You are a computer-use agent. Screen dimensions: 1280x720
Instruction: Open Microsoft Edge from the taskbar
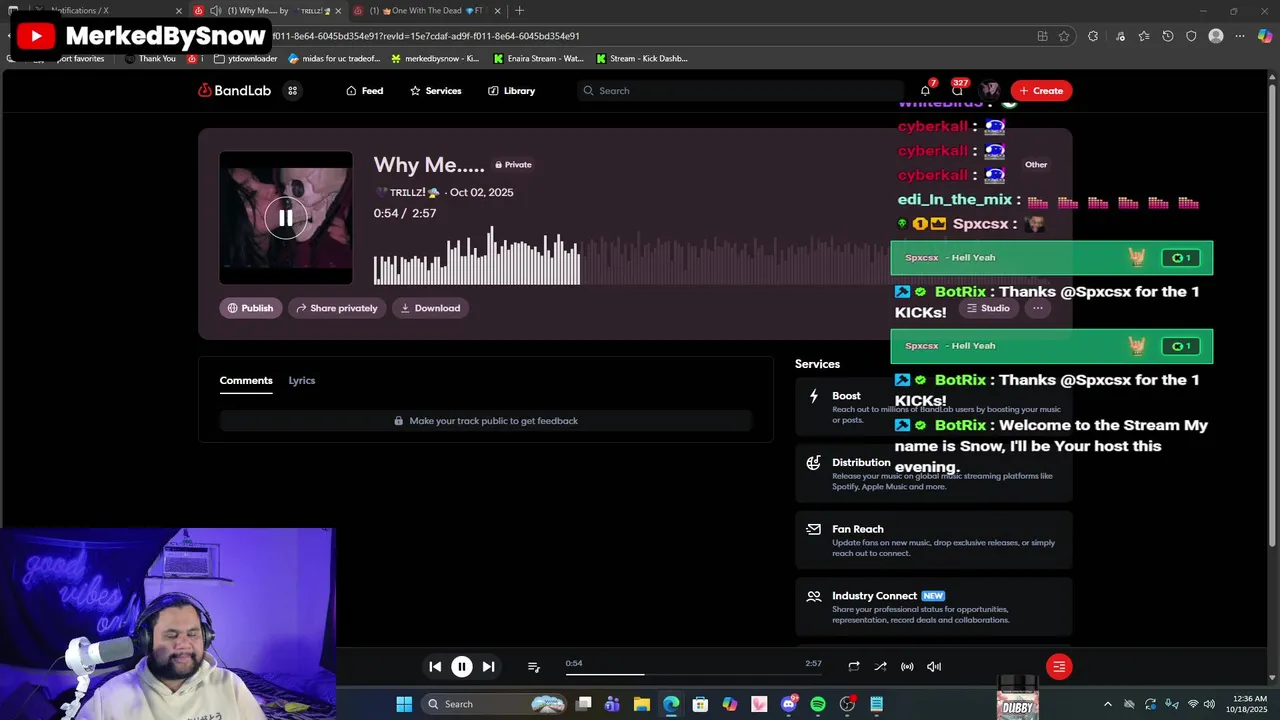click(671, 704)
